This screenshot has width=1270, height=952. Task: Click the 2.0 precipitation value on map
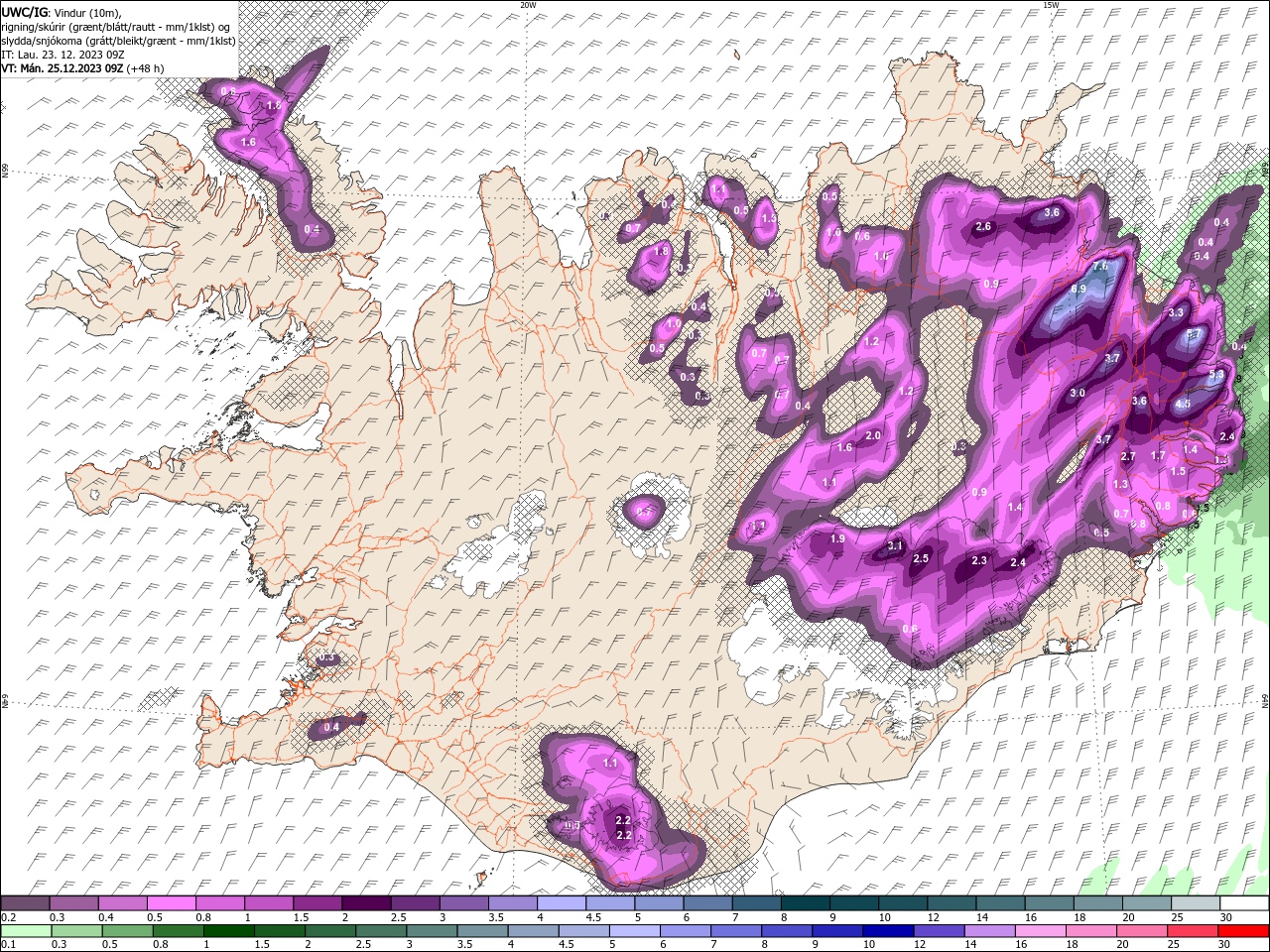click(873, 436)
